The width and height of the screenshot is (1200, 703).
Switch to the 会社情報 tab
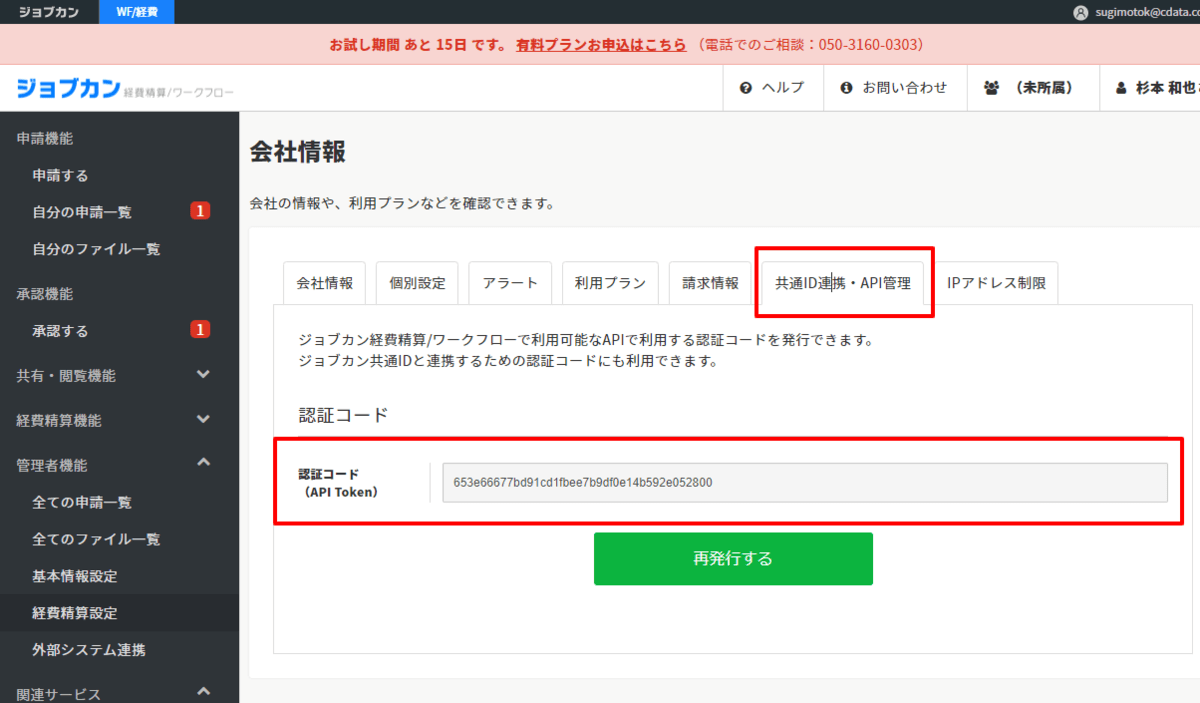point(325,283)
